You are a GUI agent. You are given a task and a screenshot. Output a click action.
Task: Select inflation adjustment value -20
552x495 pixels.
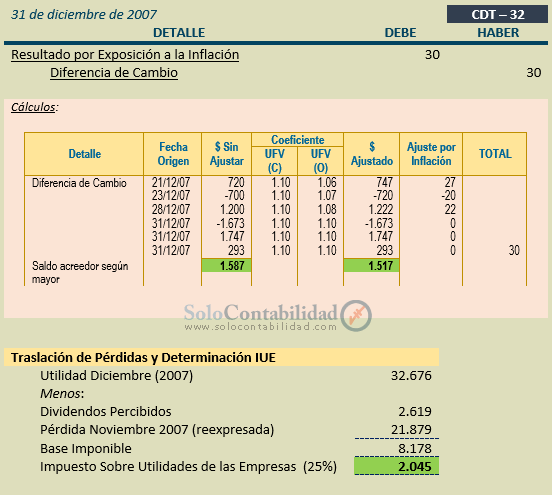coord(448,195)
